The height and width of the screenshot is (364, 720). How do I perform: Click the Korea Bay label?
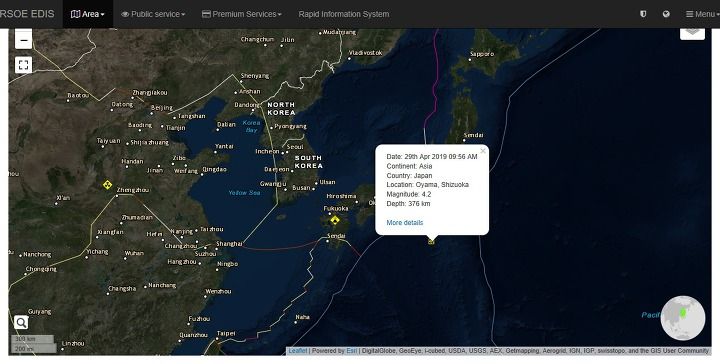tap(251, 126)
